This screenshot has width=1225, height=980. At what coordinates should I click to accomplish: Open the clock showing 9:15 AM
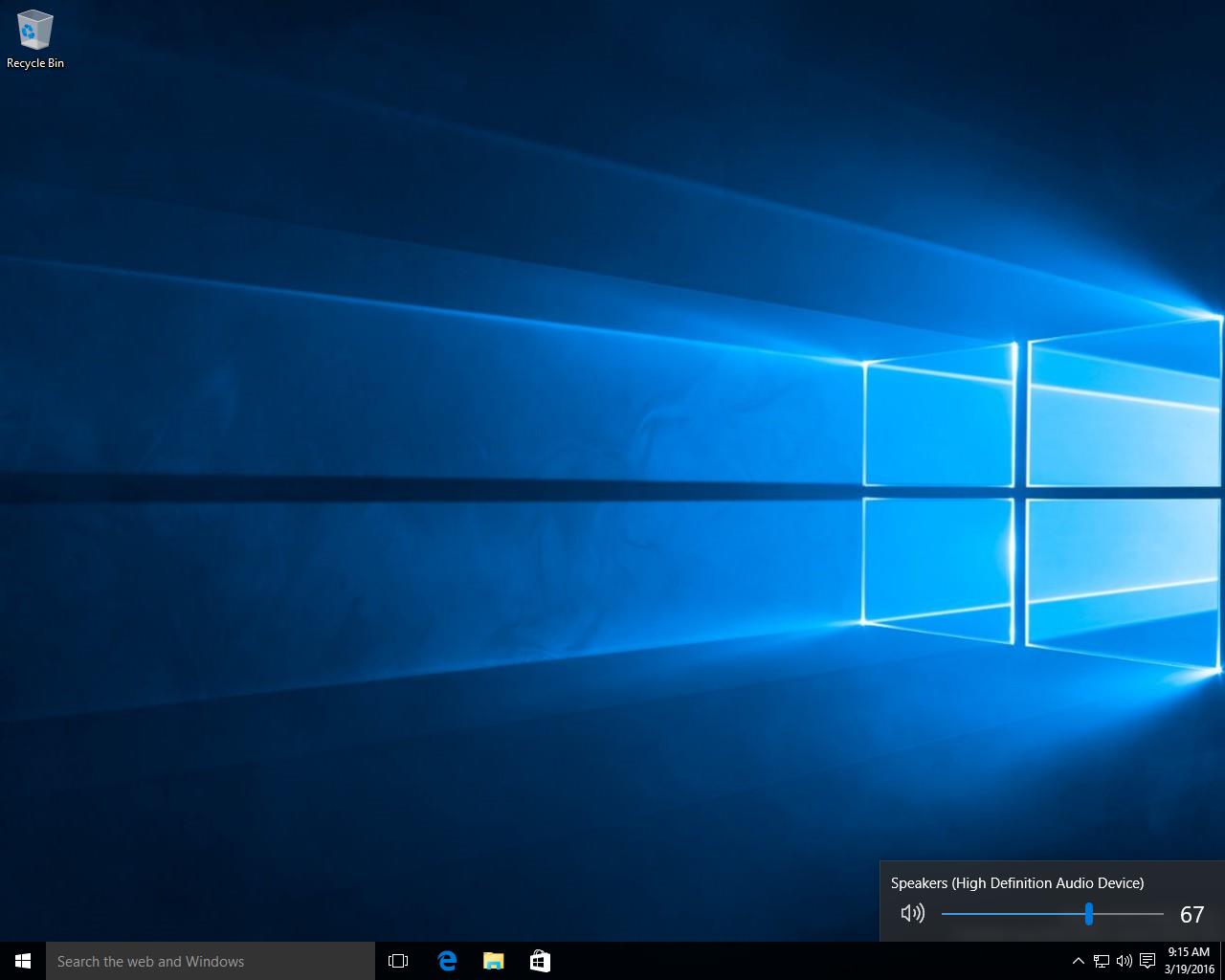[1190, 961]
